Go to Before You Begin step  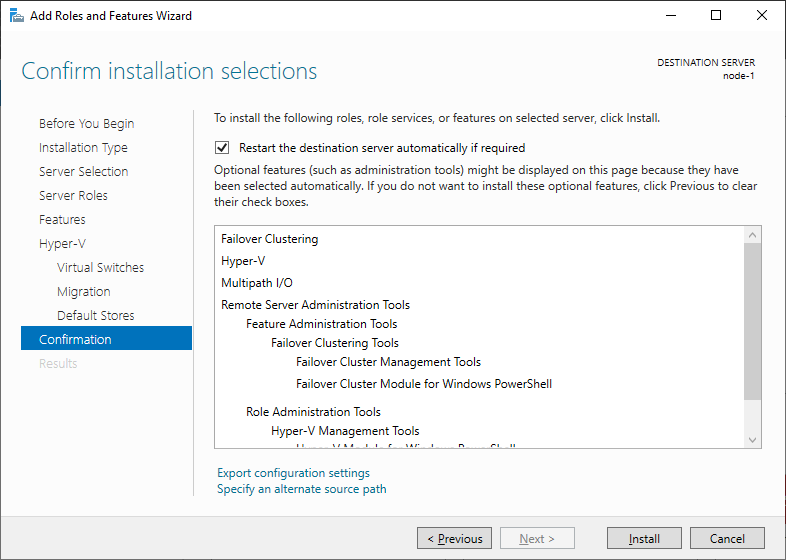point(87,123)
